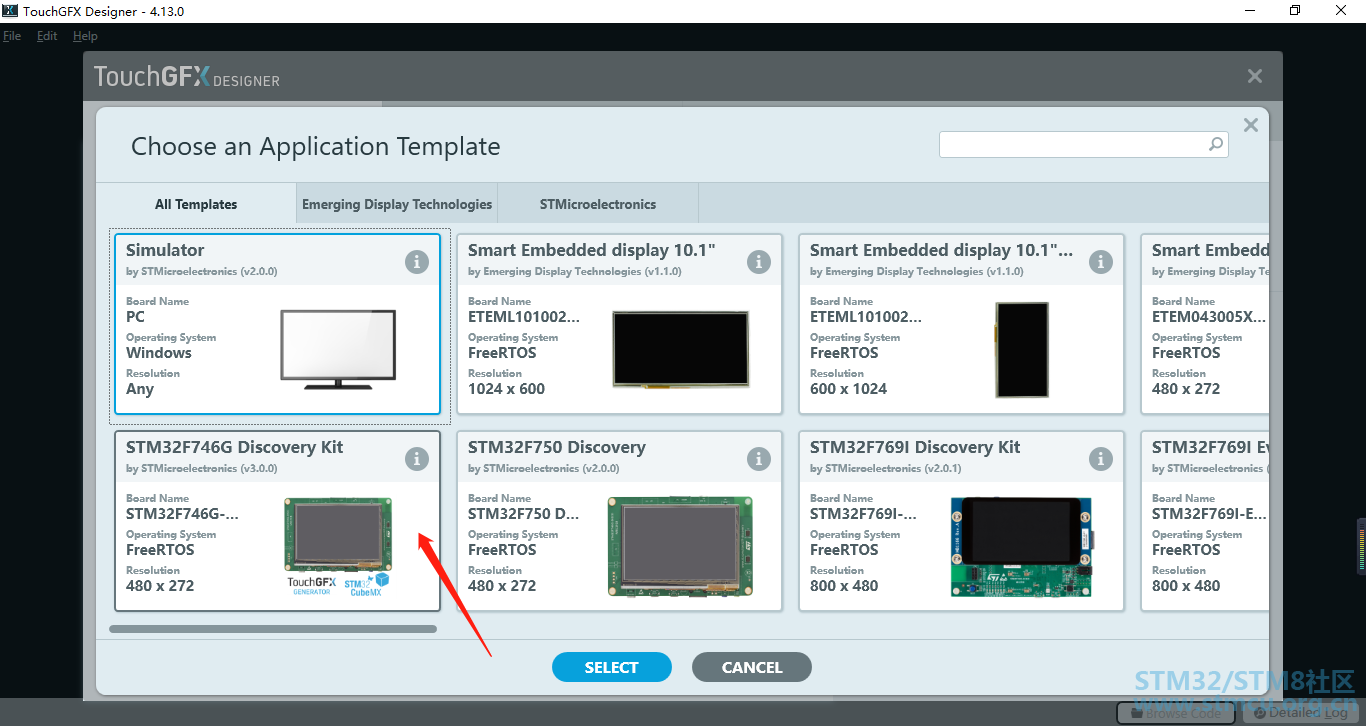Show info for STM32F769I Discovery Kit
Image resolution: width=1366 pixels, height=726 pixels.
pos(1101,459)
